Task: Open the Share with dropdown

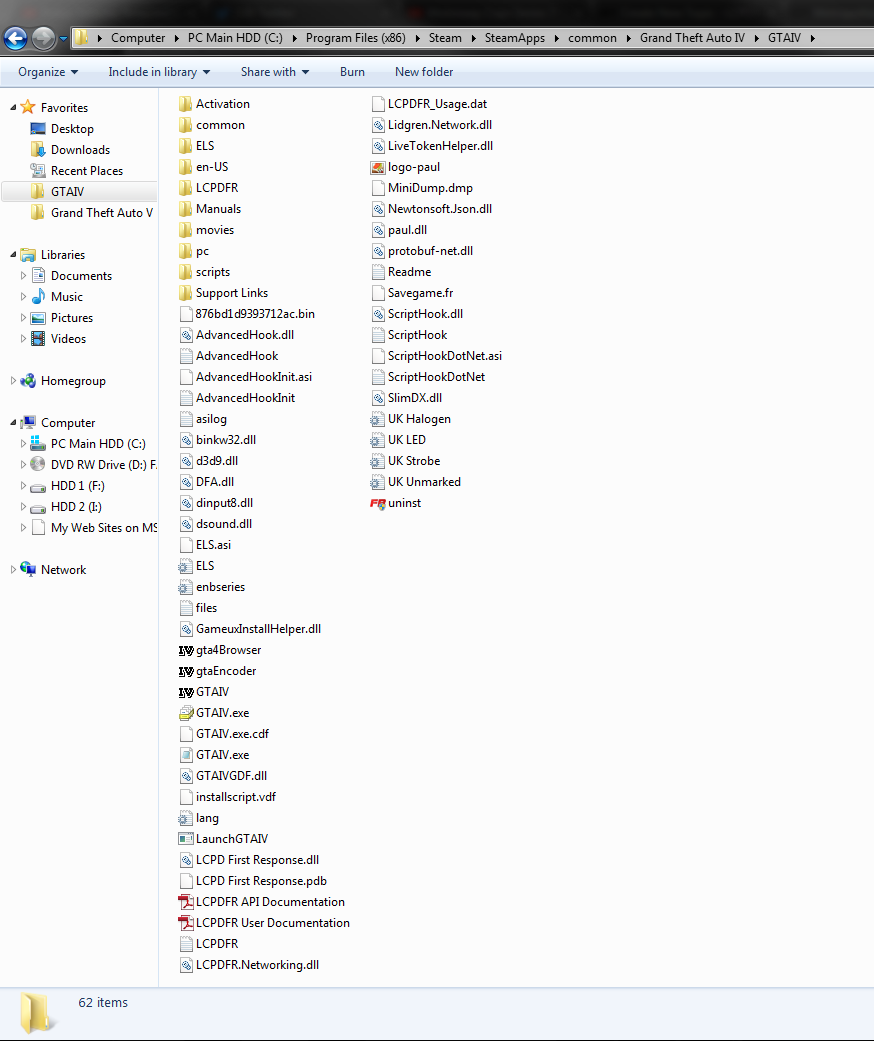Action: pos(275,72)
